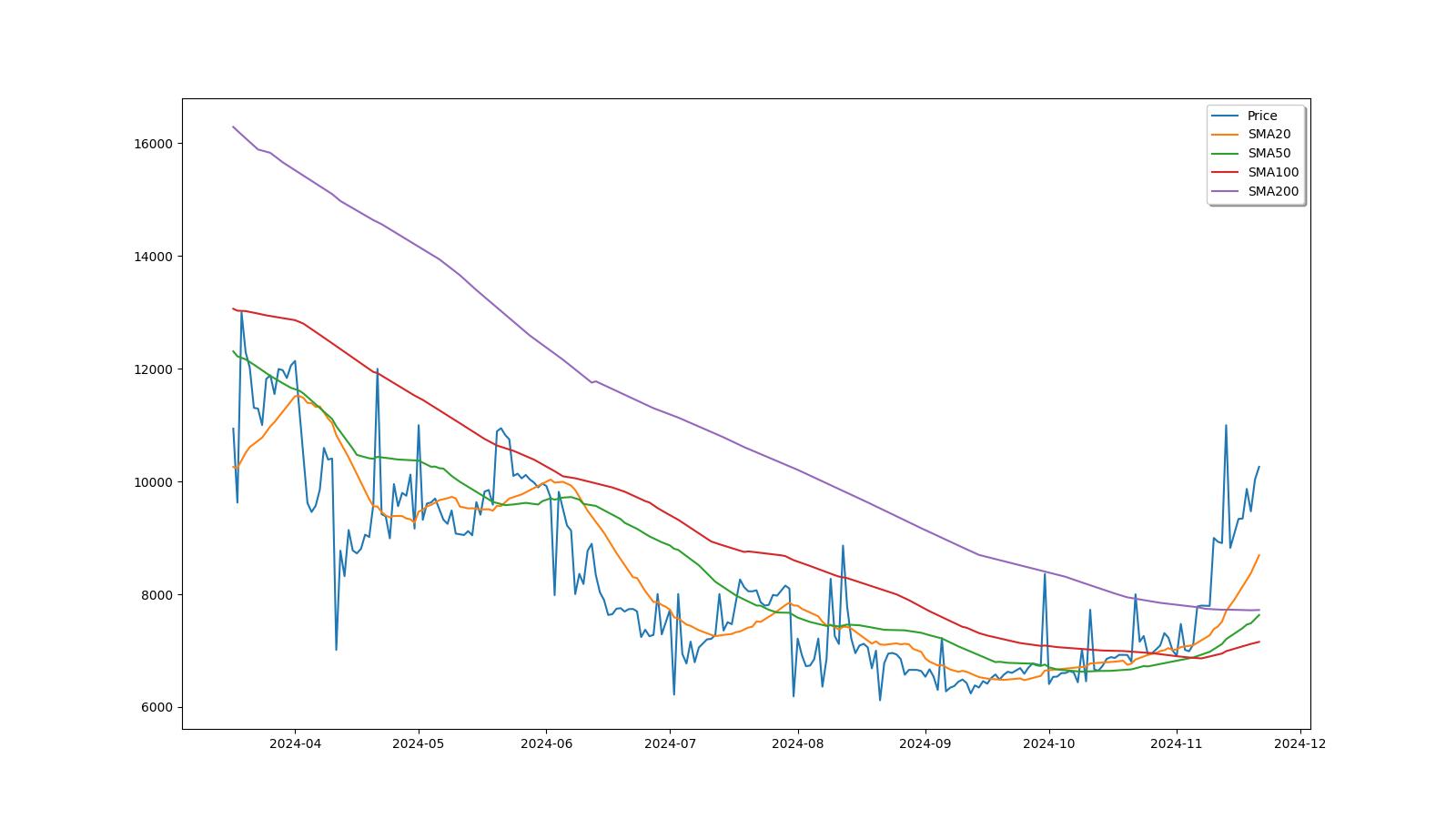
Task: Click the mid-November price spike peak
Action: tap(1226, 425)
